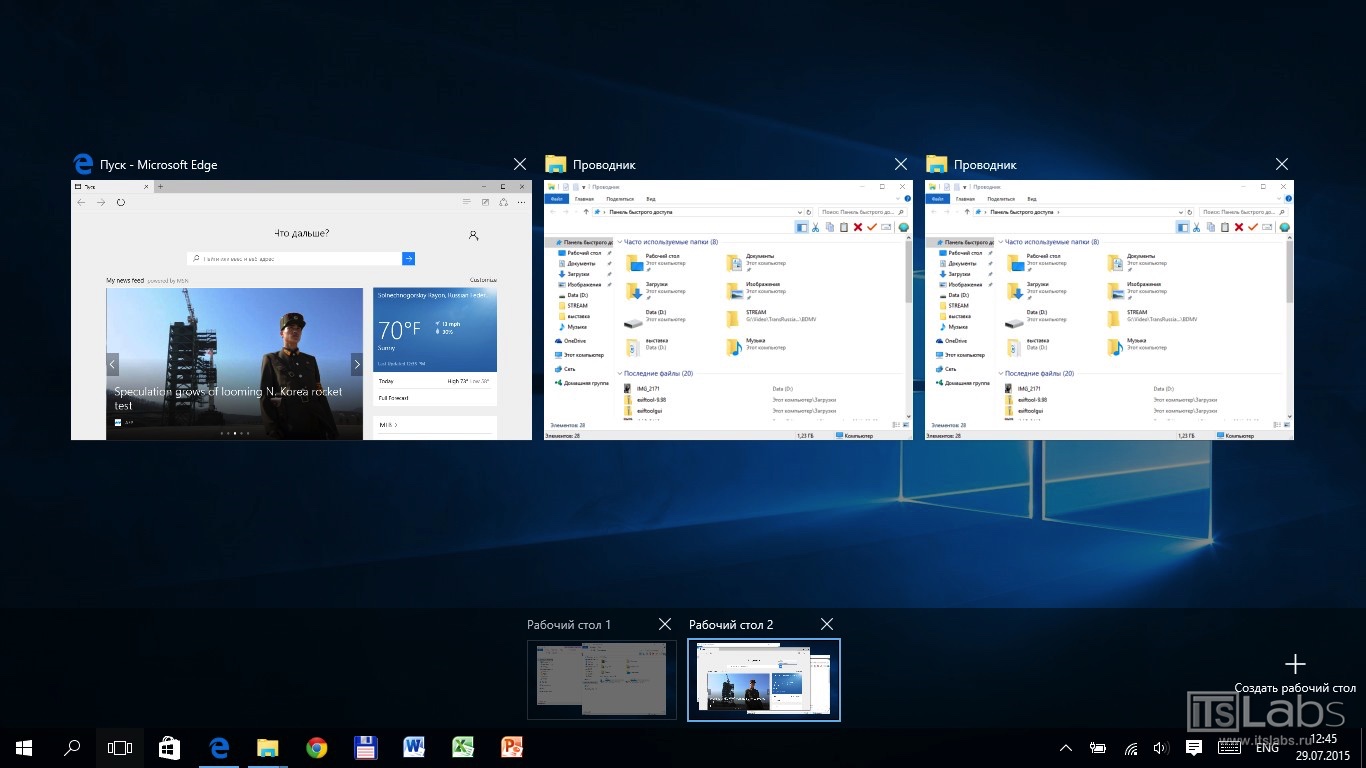Click Создать рабочий стол plus button
Screen dimensions: 1366x768
1295,664
